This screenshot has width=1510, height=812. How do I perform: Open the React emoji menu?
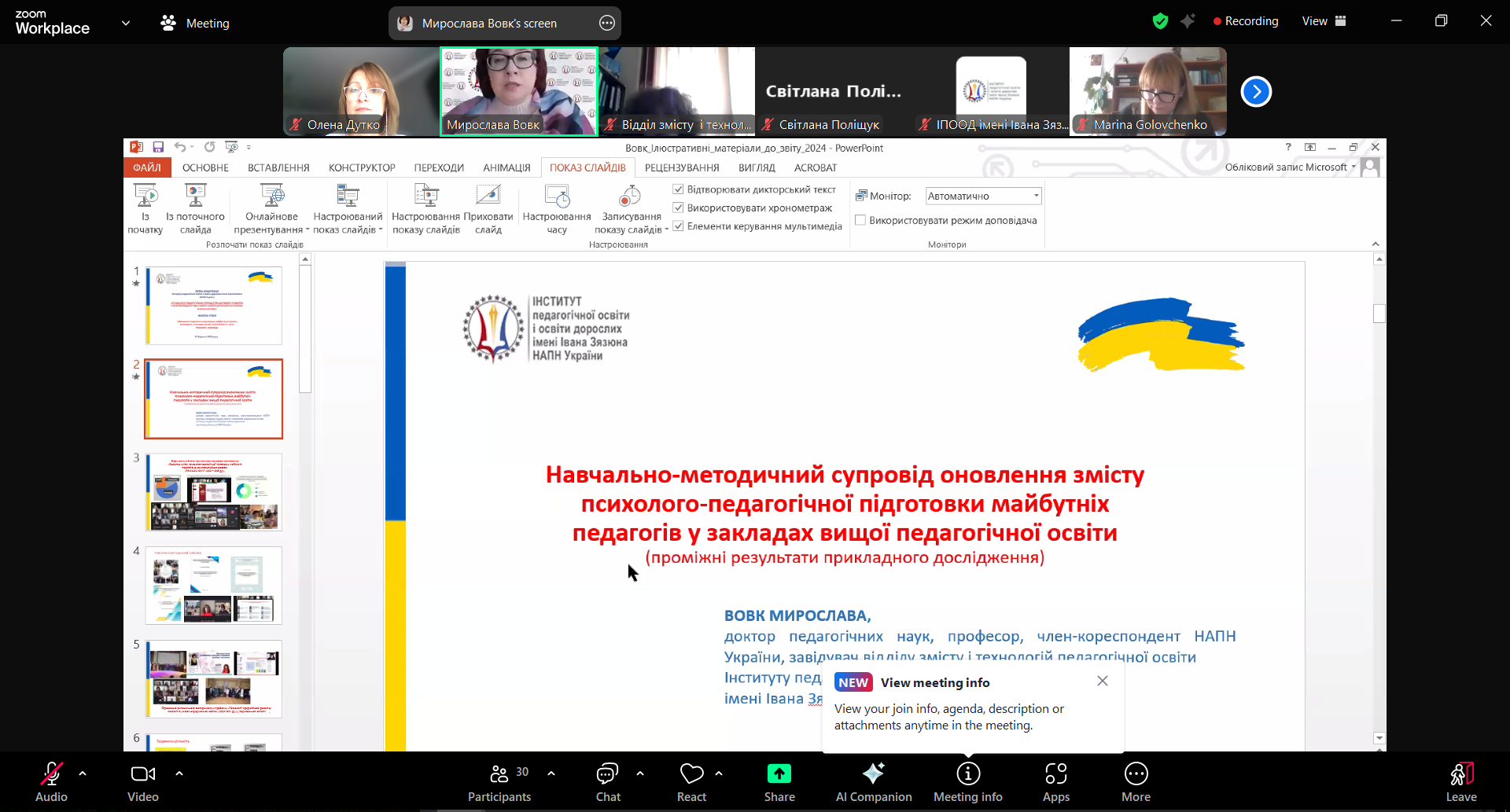pos(691,775)
